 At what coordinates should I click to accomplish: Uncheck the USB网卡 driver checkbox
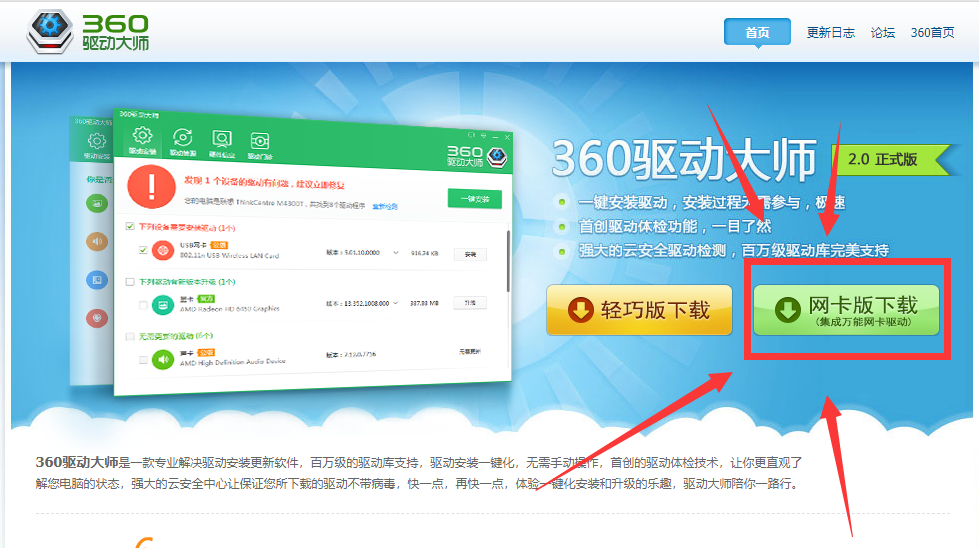143,250
